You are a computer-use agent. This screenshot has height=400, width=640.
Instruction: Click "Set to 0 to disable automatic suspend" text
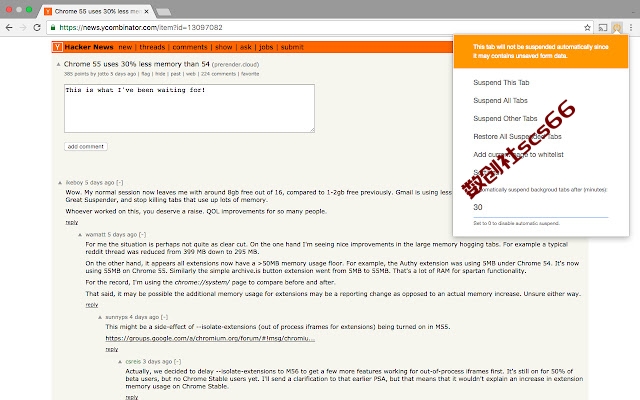point(516,223)
